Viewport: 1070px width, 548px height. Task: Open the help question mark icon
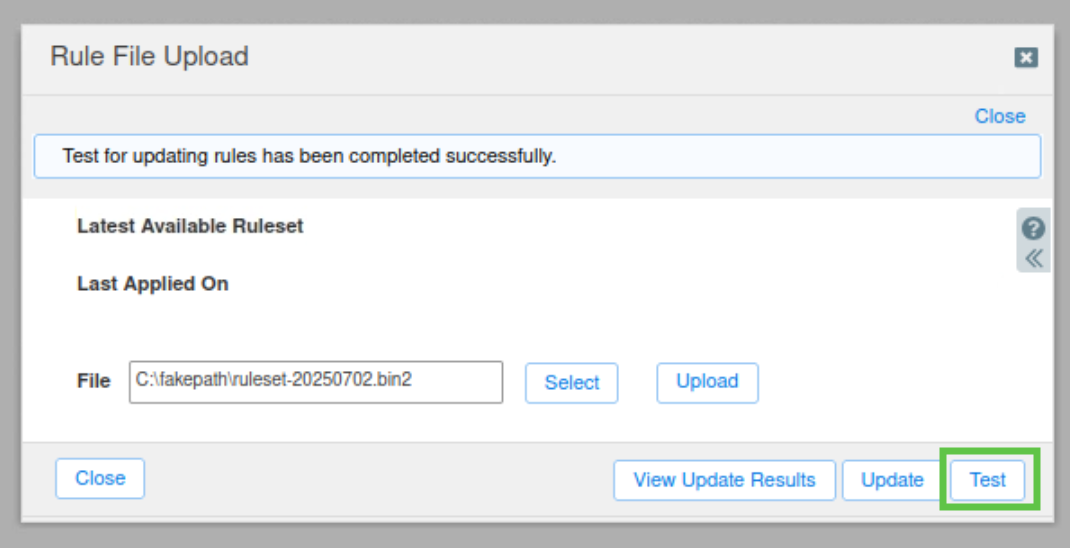[1034, 228]
